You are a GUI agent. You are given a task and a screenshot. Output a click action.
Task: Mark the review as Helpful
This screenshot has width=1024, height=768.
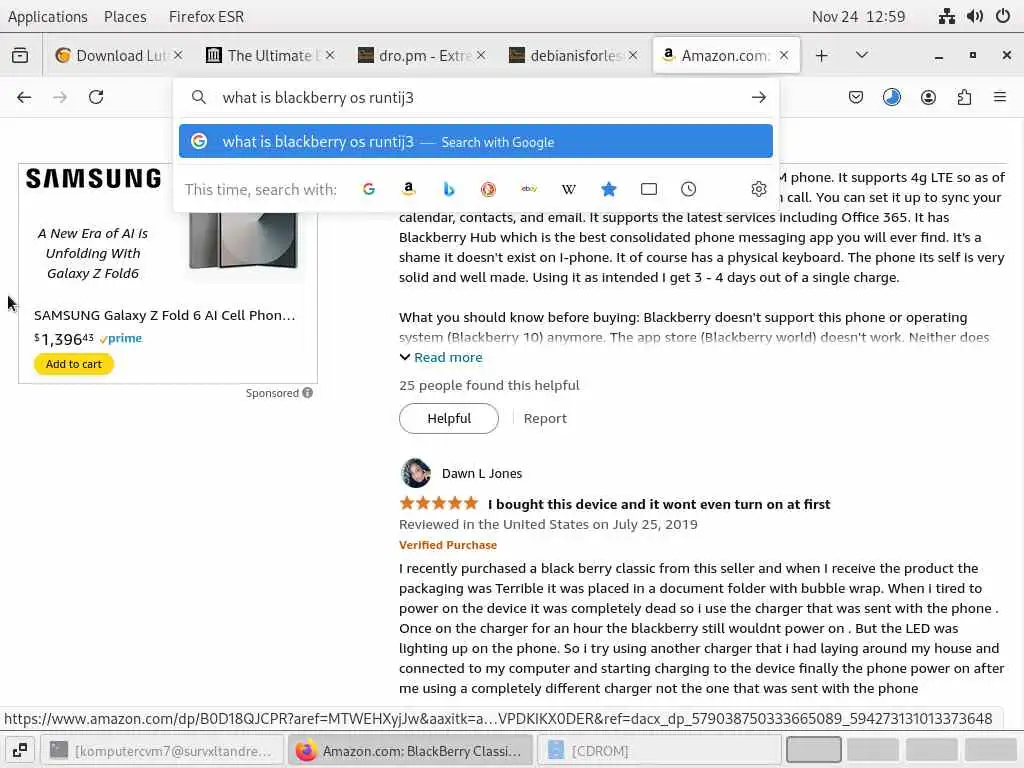[x=449, y=419]
